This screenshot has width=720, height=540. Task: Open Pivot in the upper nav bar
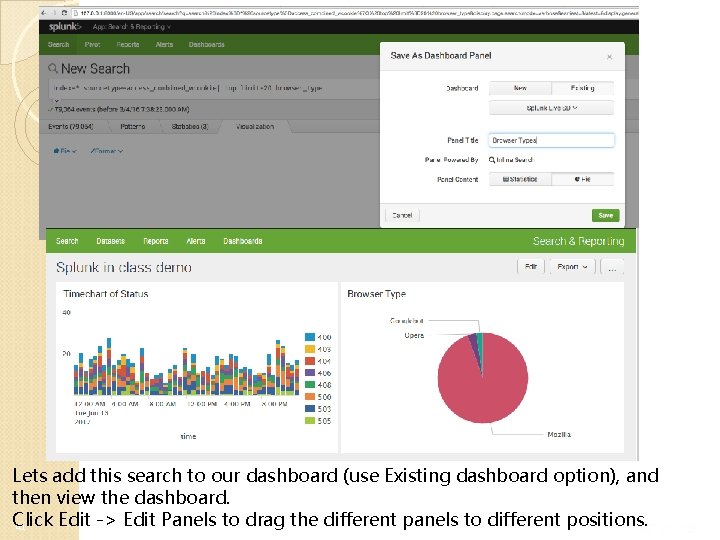tap(92, 45)
